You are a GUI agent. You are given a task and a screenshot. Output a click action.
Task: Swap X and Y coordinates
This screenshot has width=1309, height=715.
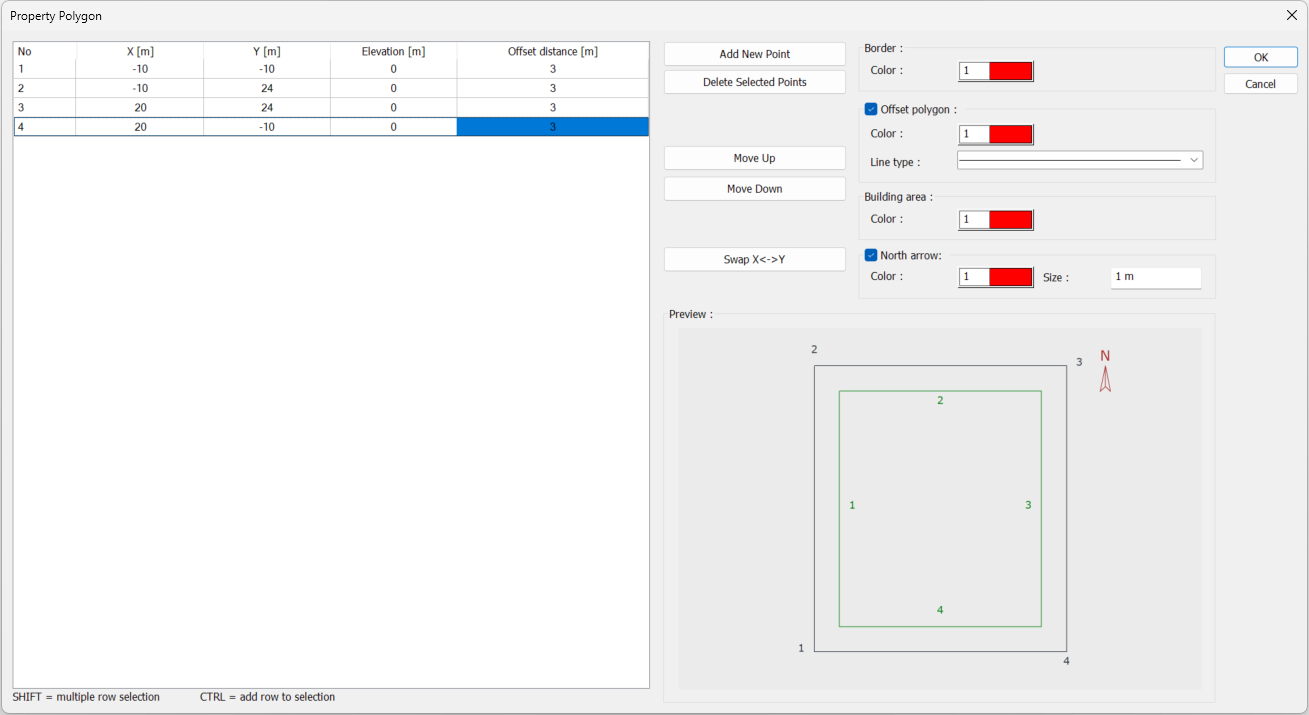pos(754,259)
